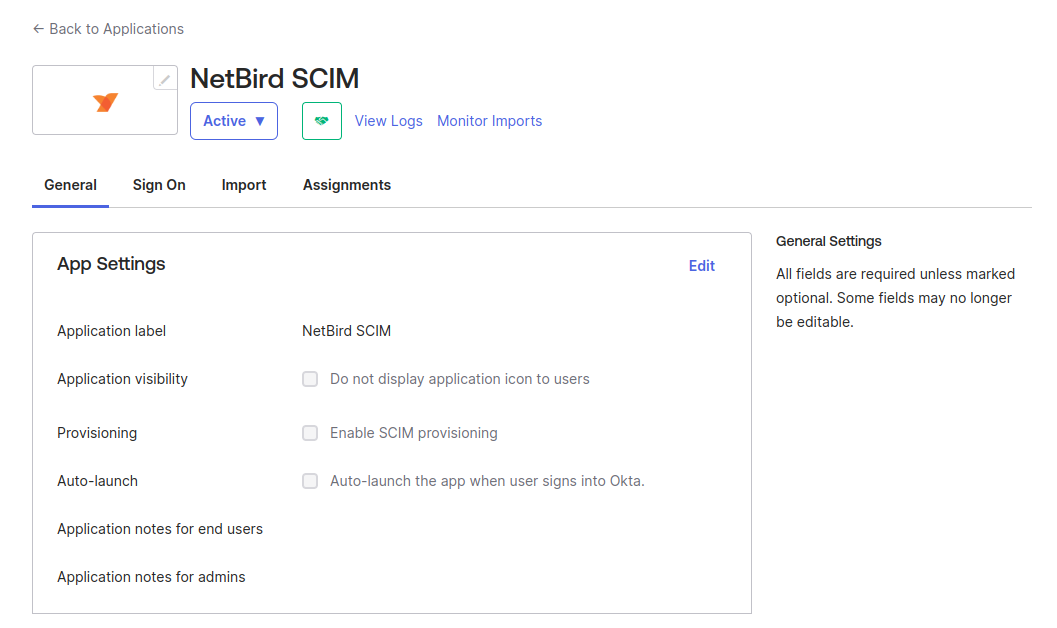Check 'Do not display application icon to users'
This screenshot has width=1057, height=628.
[x=310, y=379]
